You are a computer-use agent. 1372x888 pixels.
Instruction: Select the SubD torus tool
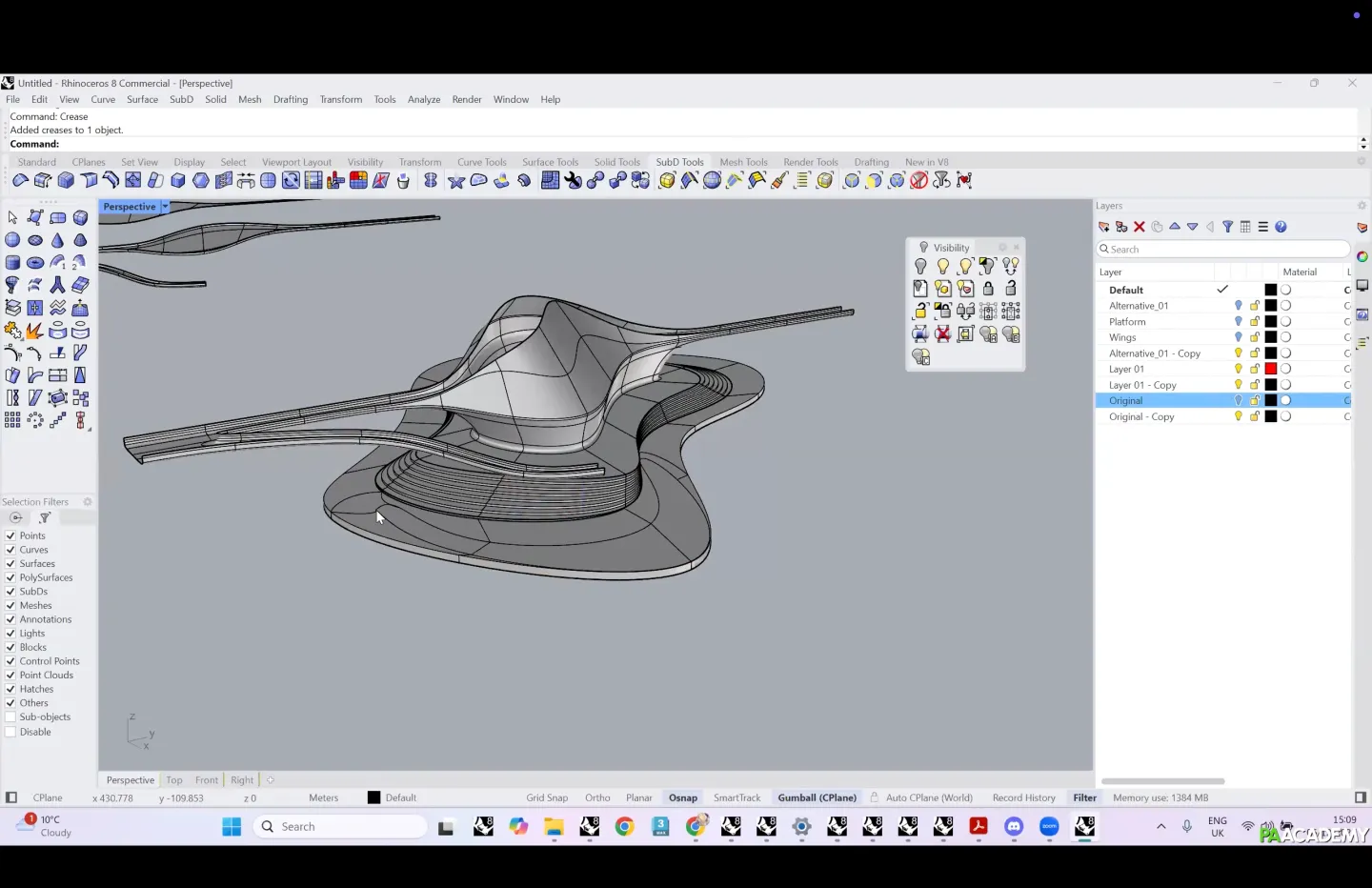(x=35, y=263)
